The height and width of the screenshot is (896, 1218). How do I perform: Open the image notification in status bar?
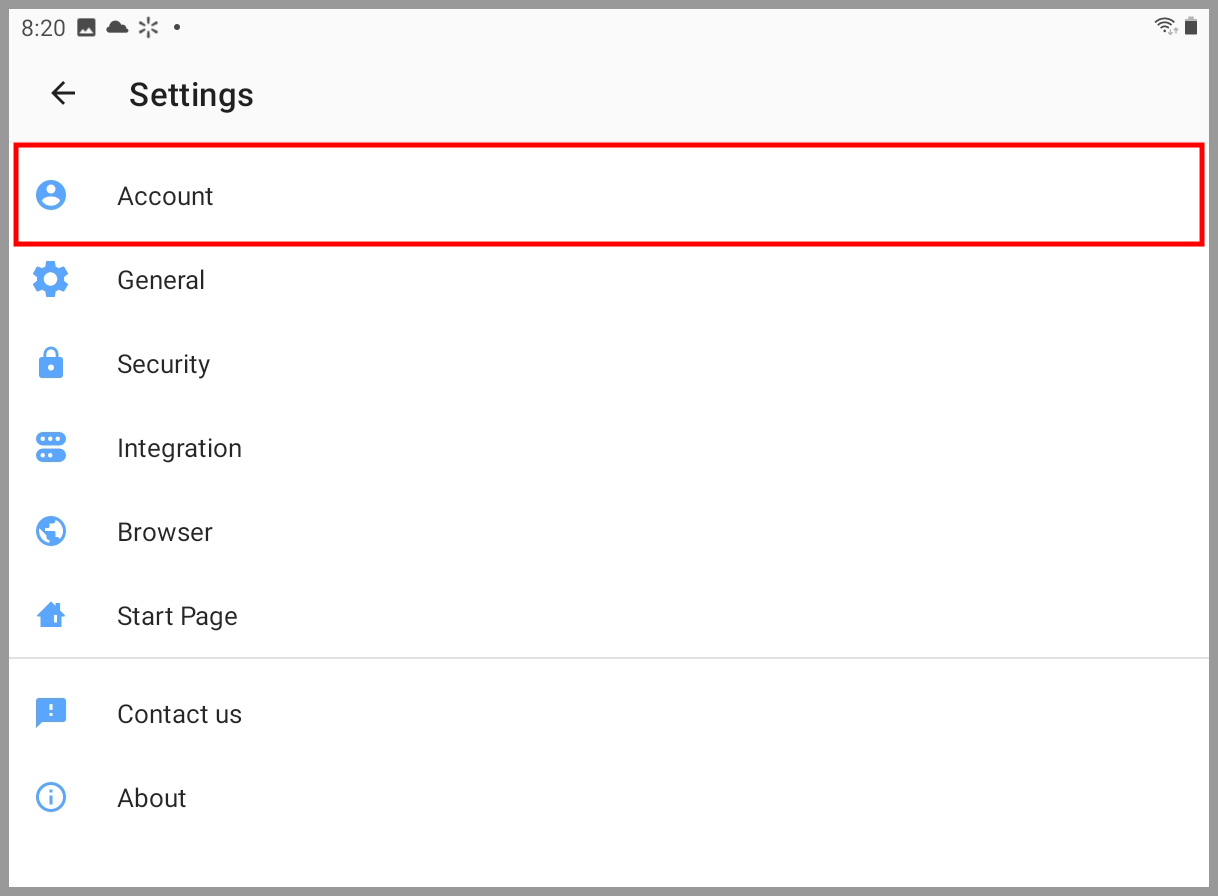86,27
